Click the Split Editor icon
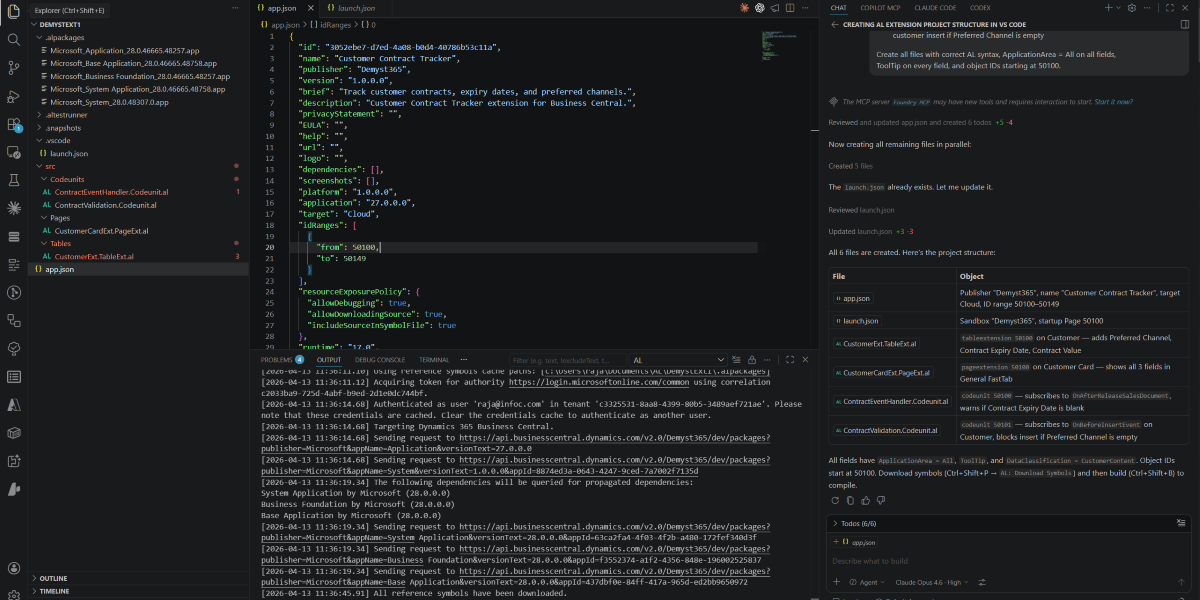 point(790,8)
